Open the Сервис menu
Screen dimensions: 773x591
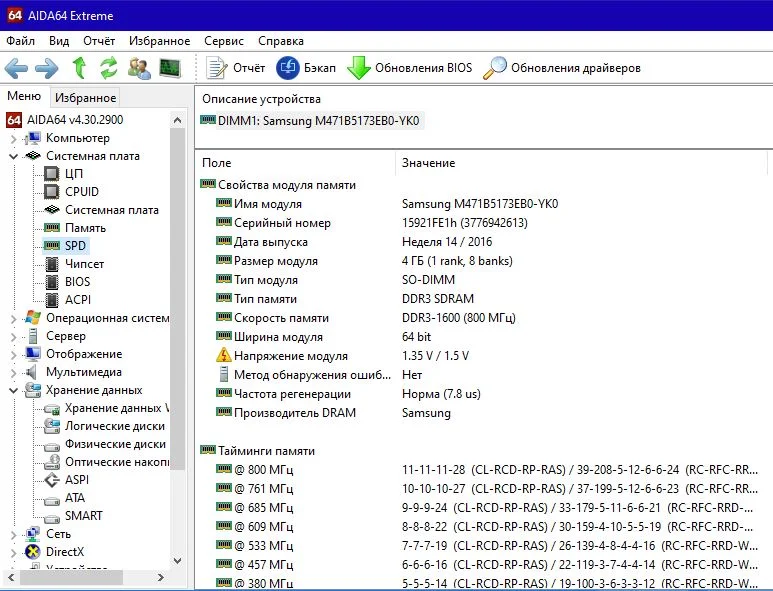[x=224, y=41]
